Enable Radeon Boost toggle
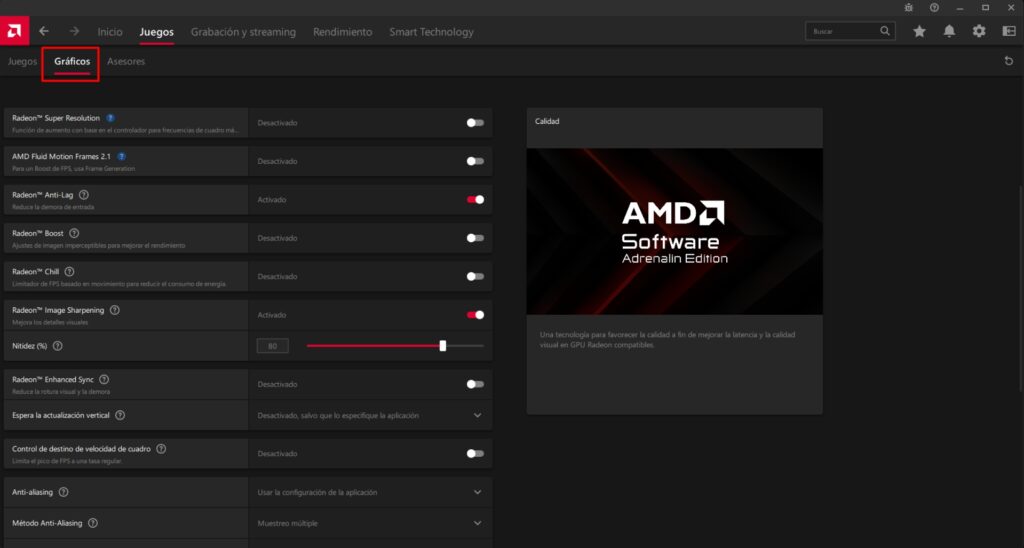The image size is (1024, 548). click(475, 238)
